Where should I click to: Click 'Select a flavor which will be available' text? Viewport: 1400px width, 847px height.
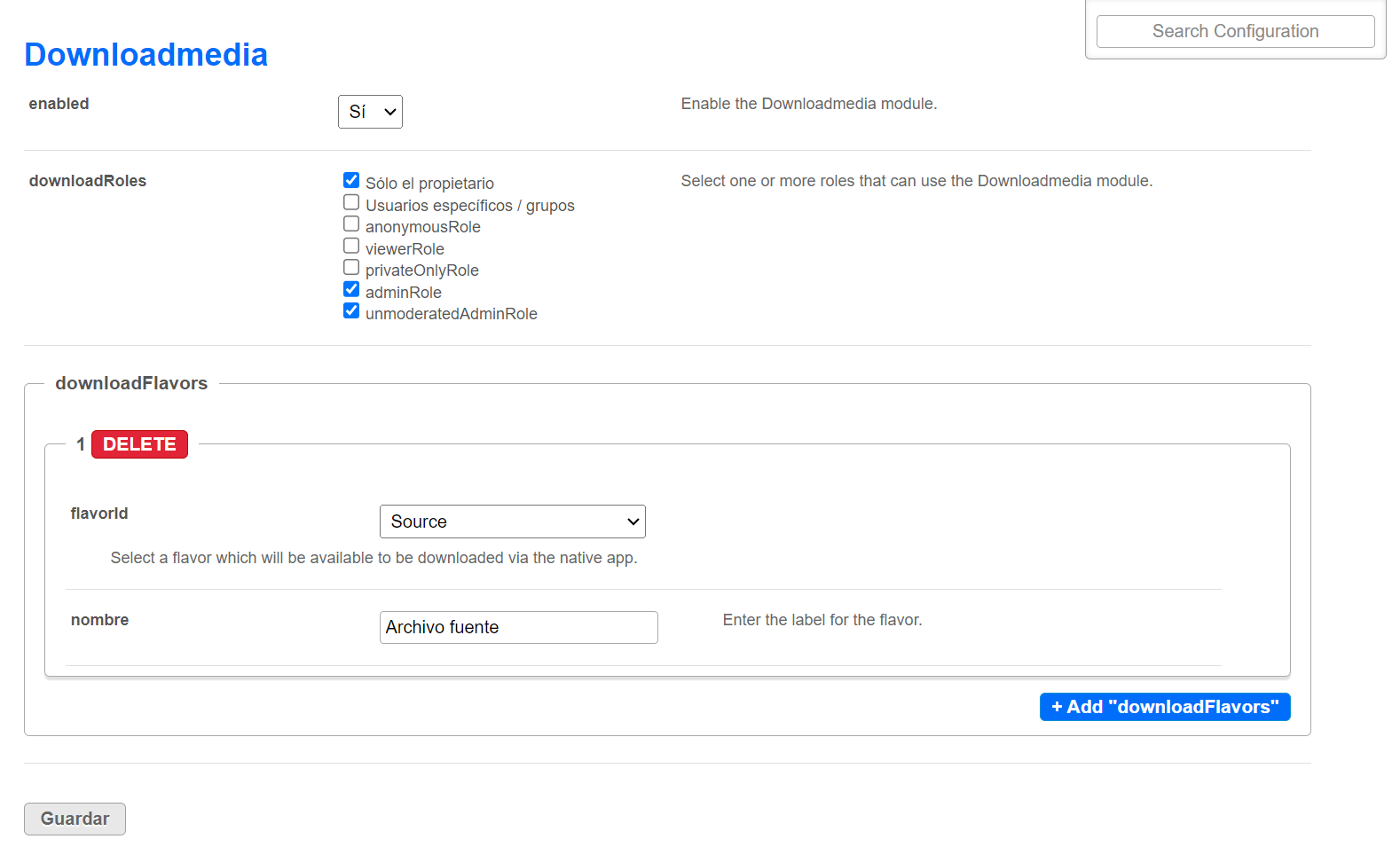(374, 558)
